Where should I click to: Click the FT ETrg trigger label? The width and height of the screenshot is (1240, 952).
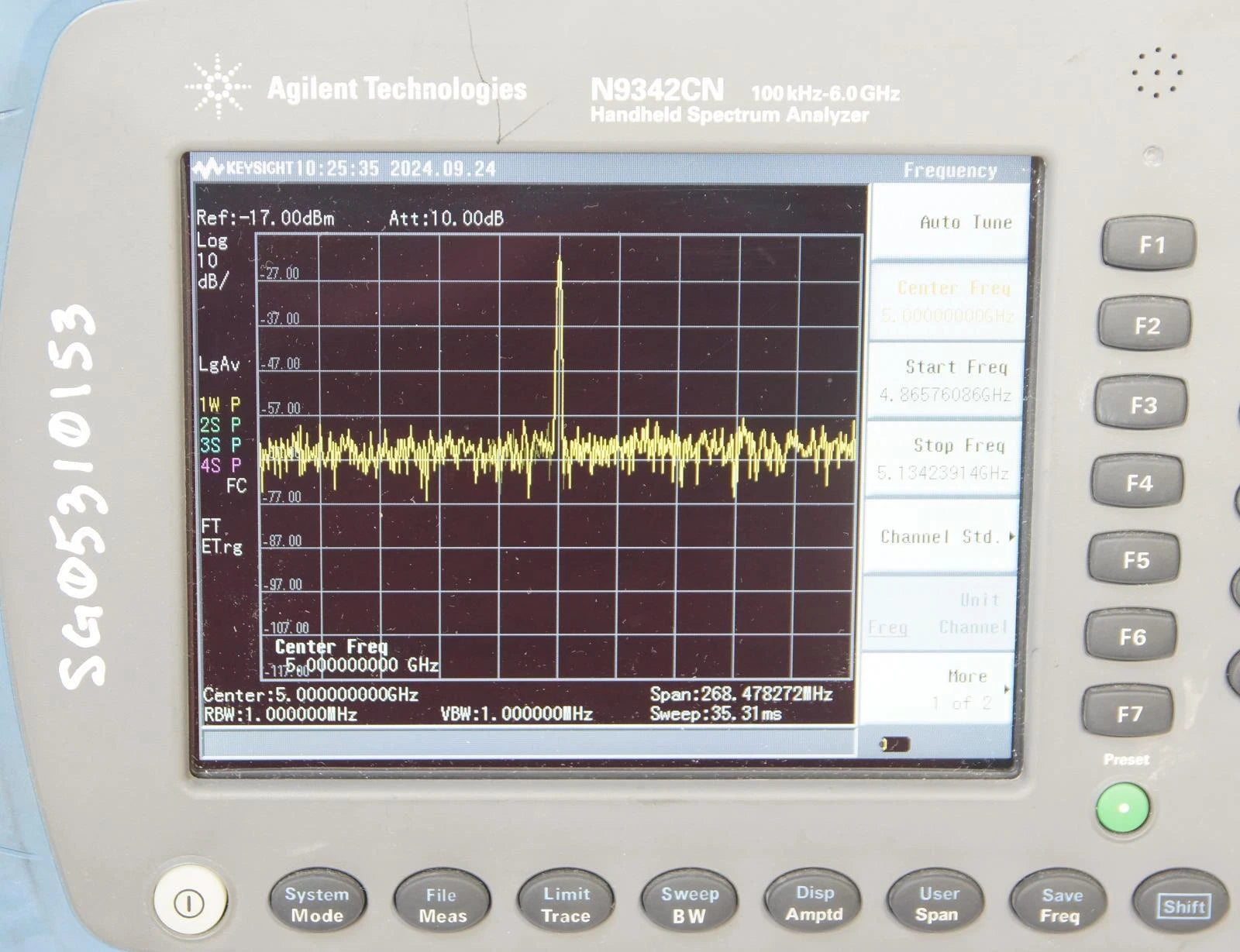pos(221,537)
